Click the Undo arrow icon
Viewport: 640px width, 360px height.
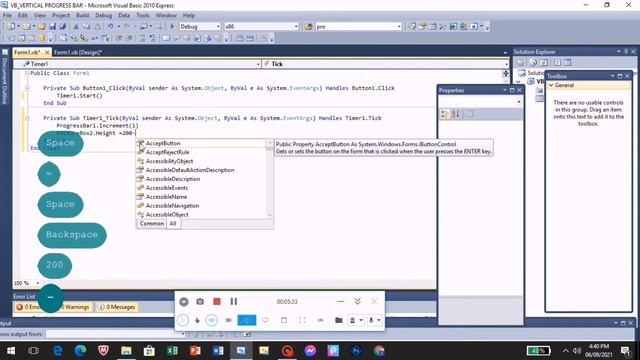pyautogui.click(x=110, y=27)
